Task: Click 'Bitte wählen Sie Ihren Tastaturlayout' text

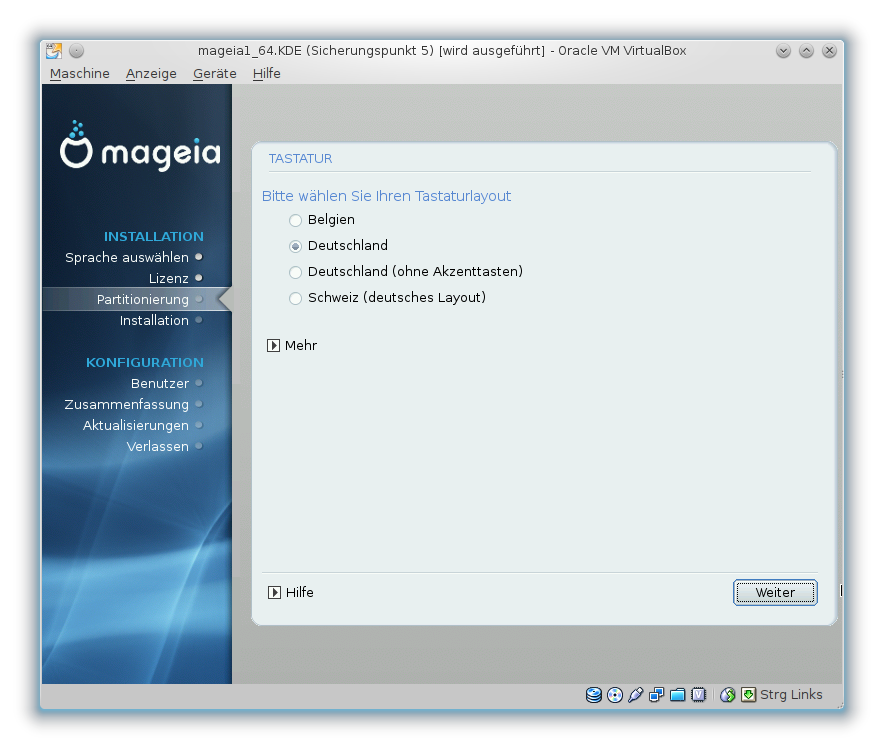Action: (386, 196)
